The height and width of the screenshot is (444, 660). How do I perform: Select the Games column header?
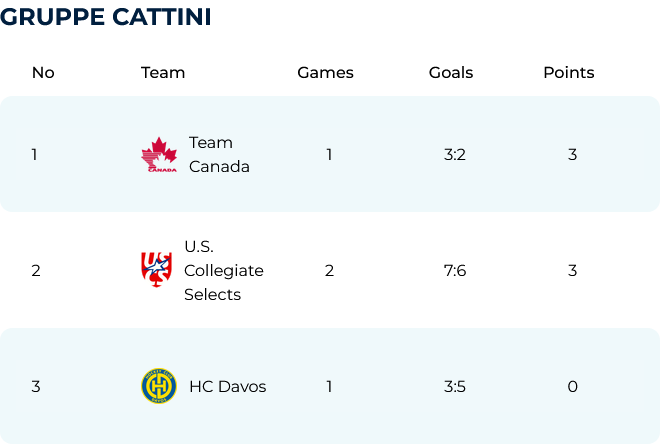click(x=325, y=72)
